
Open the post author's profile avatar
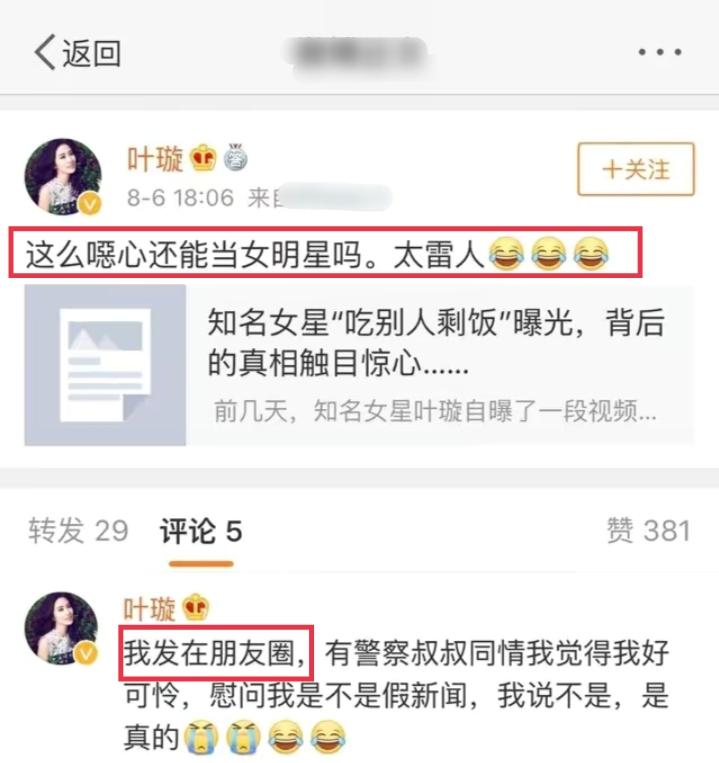(x=63, y=177)
